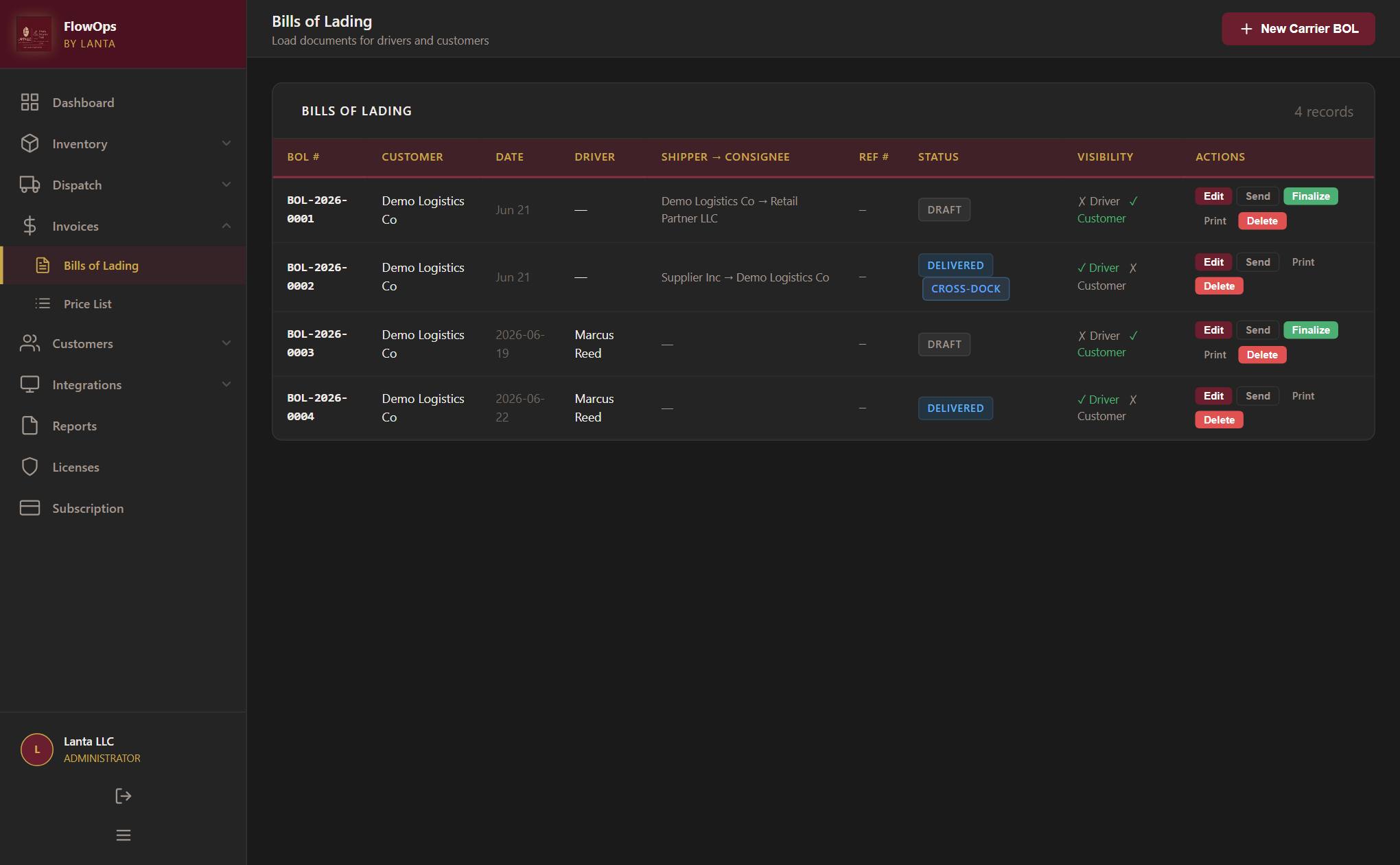This screenshot has height=865, width=1400.
Task: Click the Licenses shield icon
Action: [30, 467]
